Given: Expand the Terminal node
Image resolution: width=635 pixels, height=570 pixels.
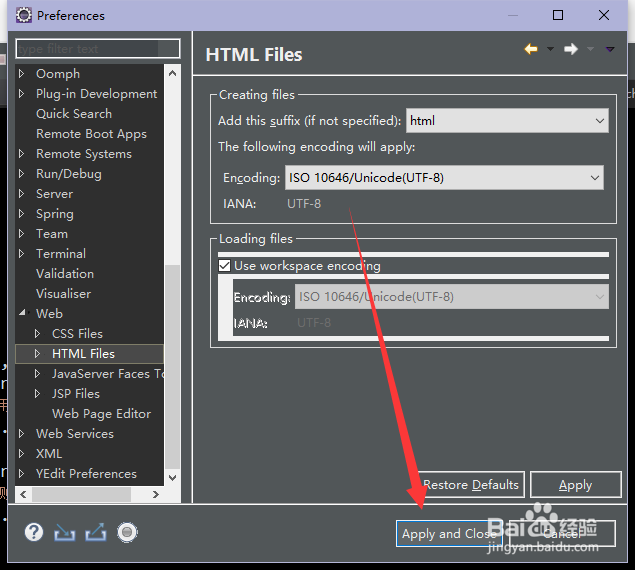Looking at the screenshot, I should [x=21, y=254].
